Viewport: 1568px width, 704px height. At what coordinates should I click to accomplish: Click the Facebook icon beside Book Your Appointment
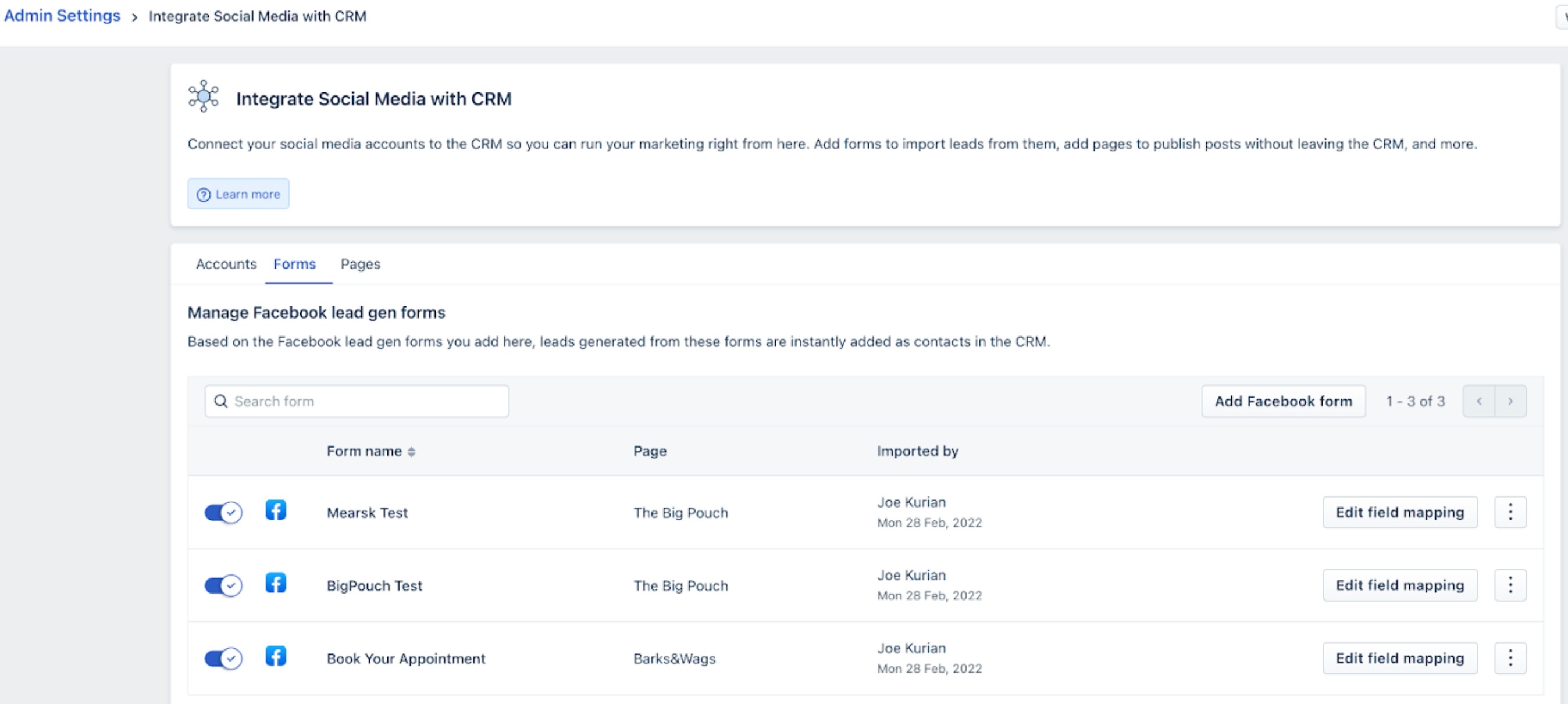(x=276, y=656)
